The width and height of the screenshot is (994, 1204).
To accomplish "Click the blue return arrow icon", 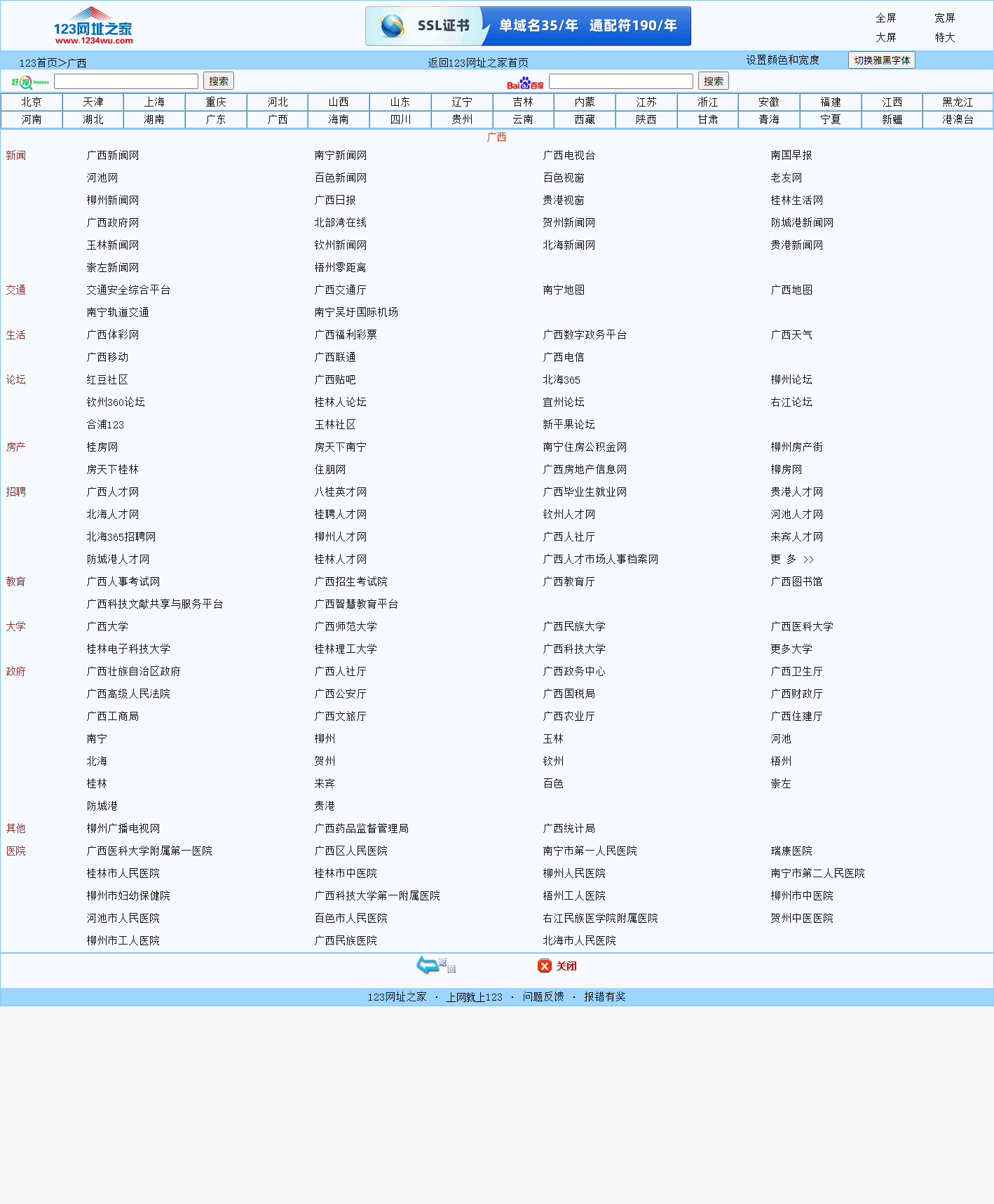I will click(428, 965).
